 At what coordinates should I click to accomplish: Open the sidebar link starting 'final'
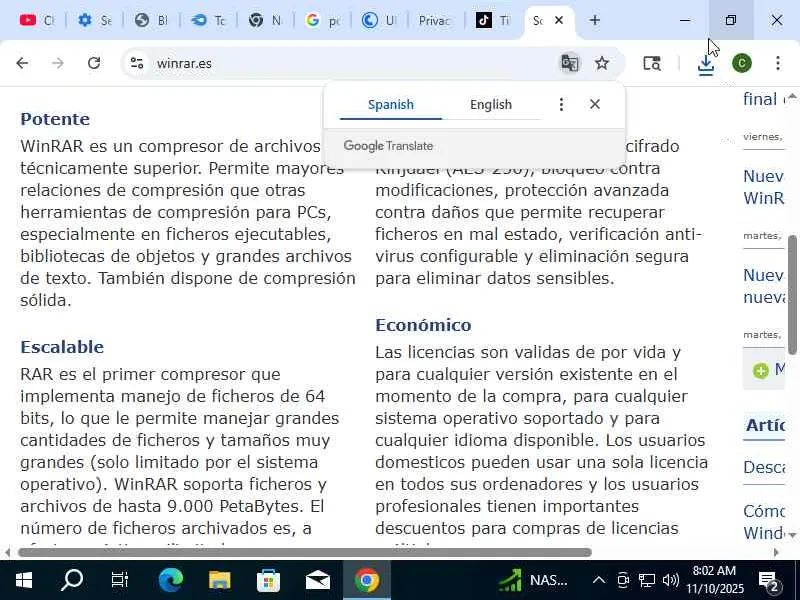(x=763, y=99)
